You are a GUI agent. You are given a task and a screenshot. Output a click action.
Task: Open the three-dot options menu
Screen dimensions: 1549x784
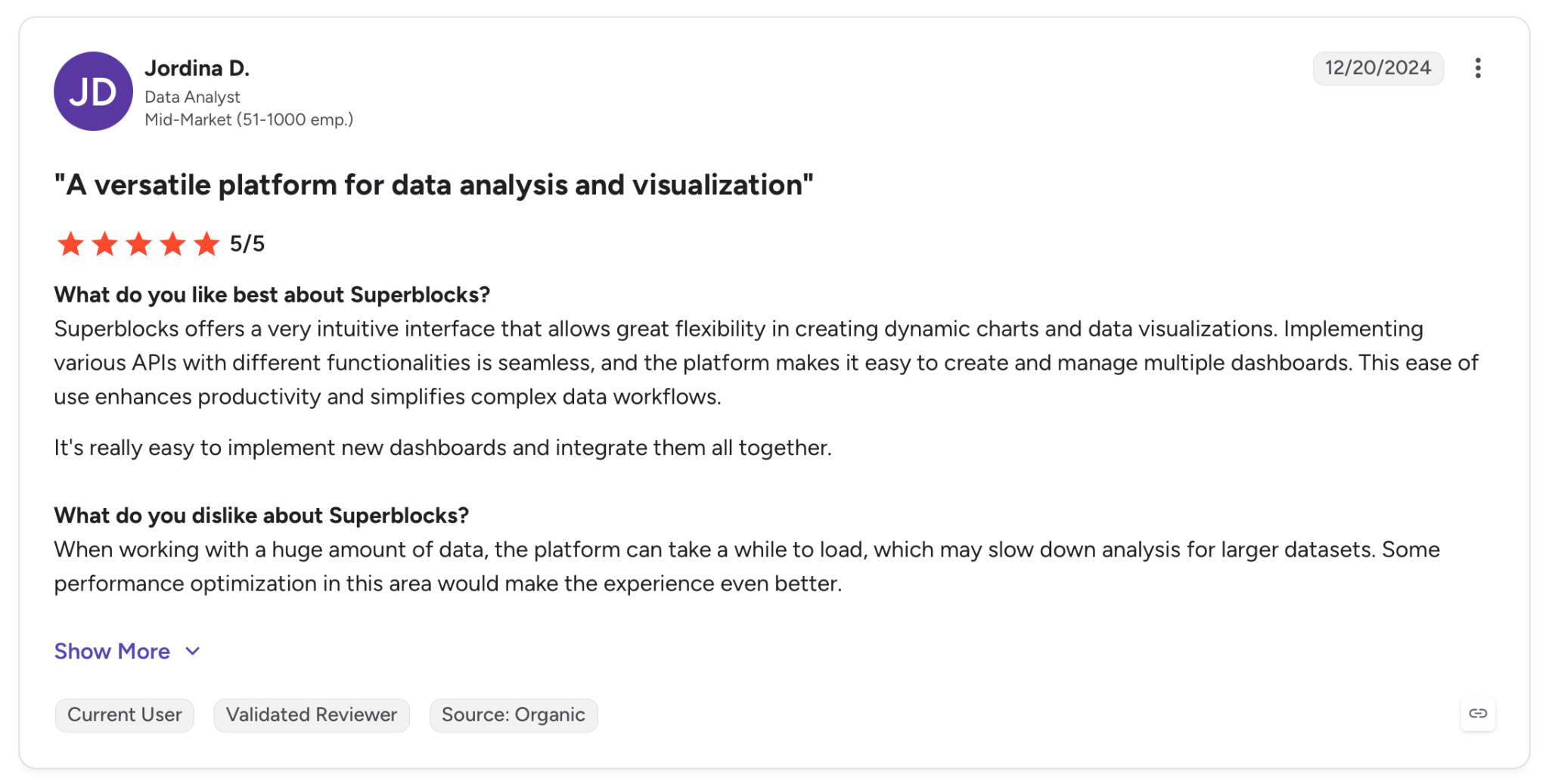click(x=1477, y=68)
